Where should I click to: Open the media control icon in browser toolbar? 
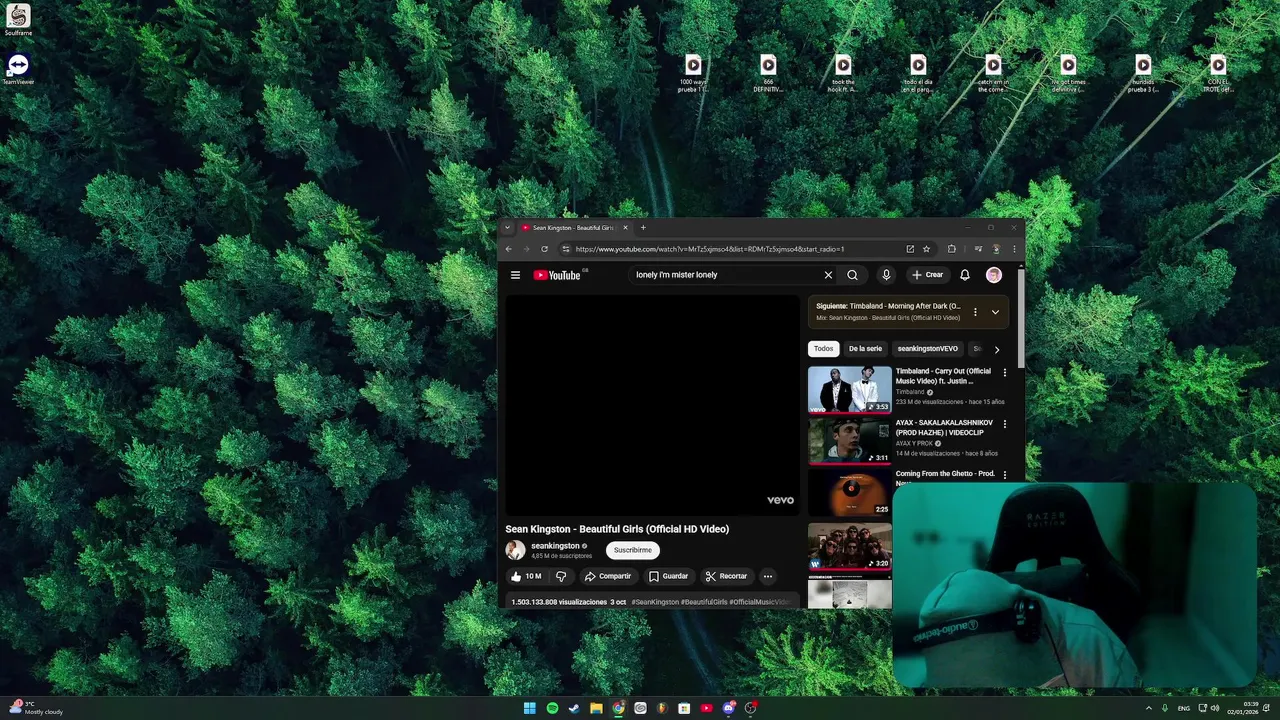click(x=978, y=249)
